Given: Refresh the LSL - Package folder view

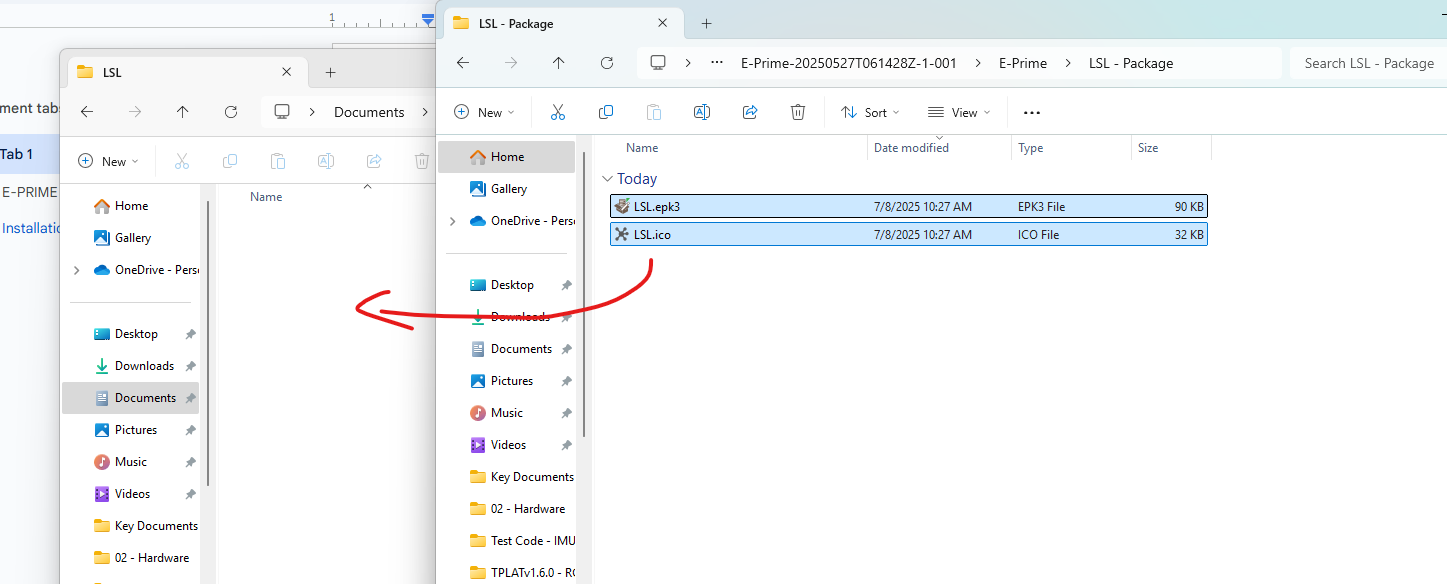Looking at the screenshot, I should coord(607,63).
